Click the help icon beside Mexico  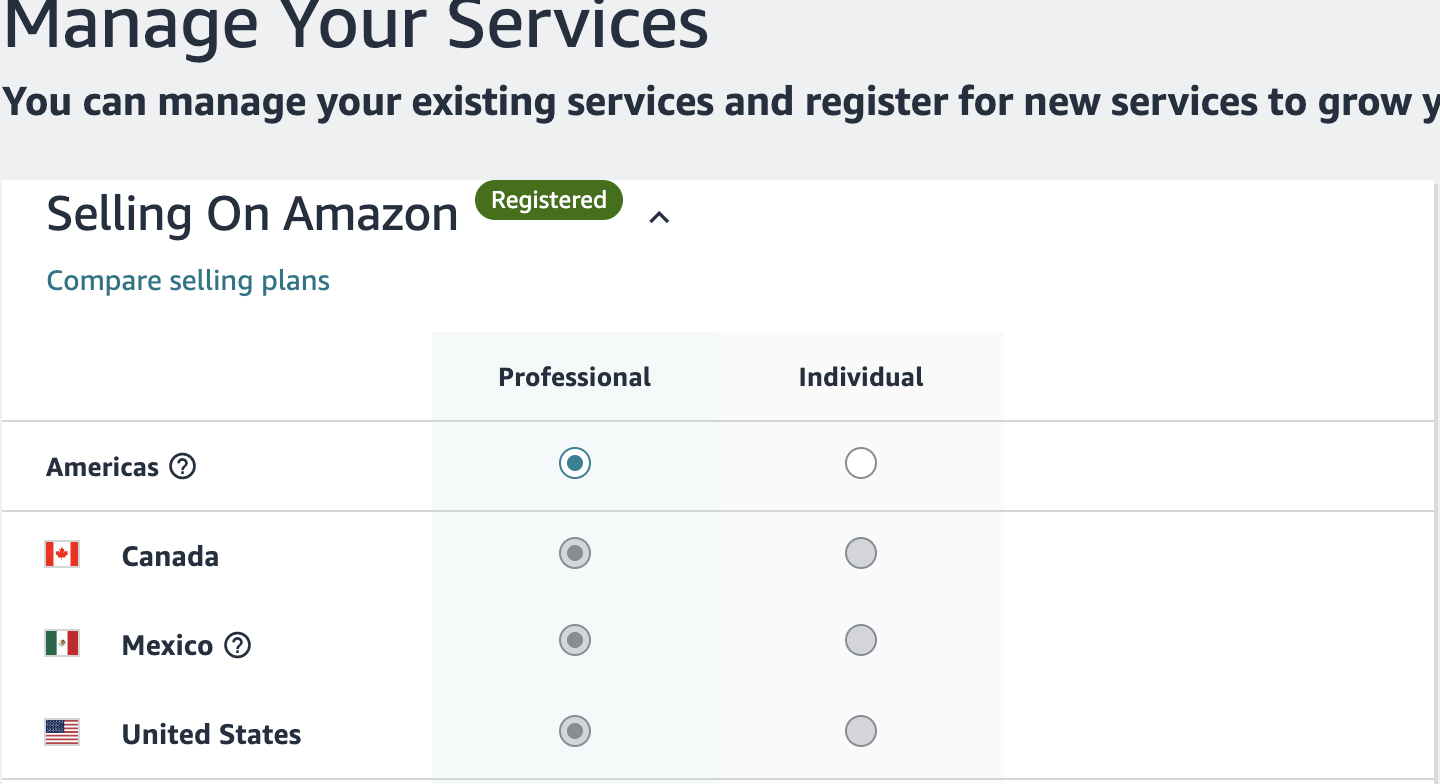coord(237,646)
